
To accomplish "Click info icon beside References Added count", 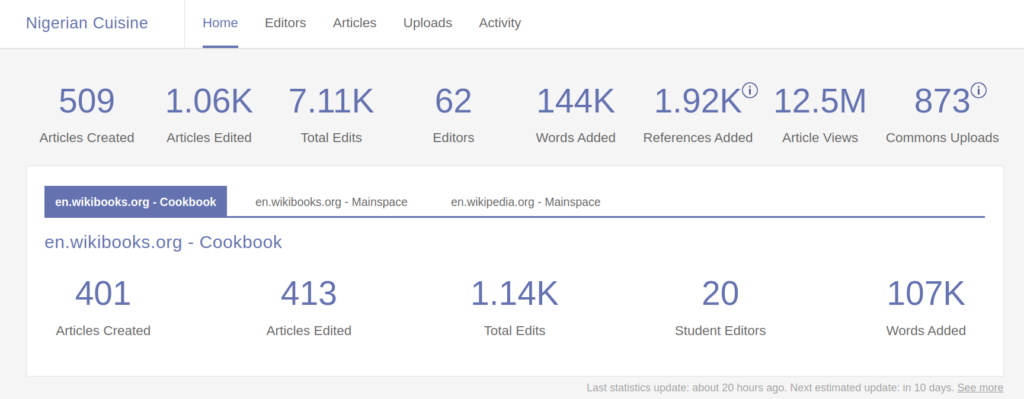I will pyautogui.click(x=750, y=91).
